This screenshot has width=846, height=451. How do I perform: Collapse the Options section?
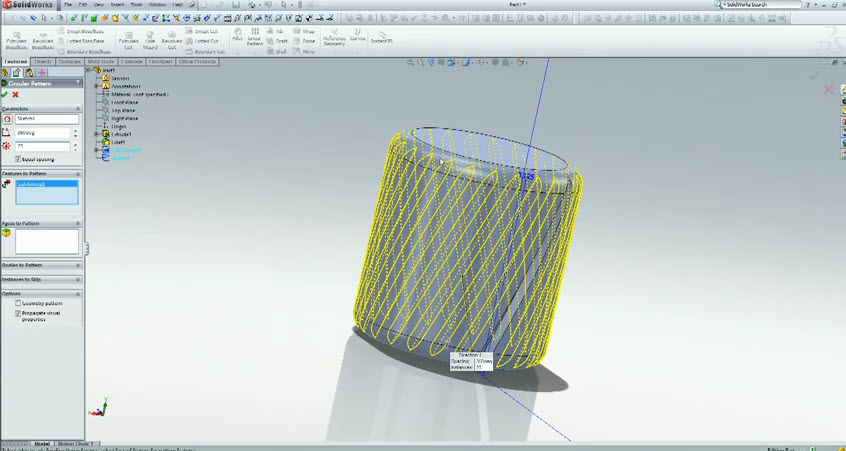coord(78,293)
